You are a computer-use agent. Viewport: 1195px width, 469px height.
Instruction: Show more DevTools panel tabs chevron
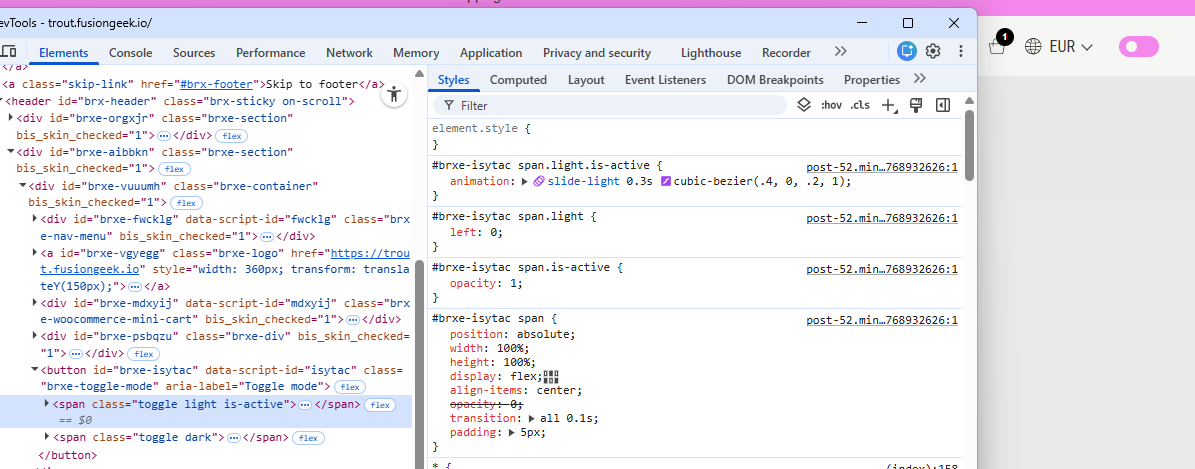point(840,51)
